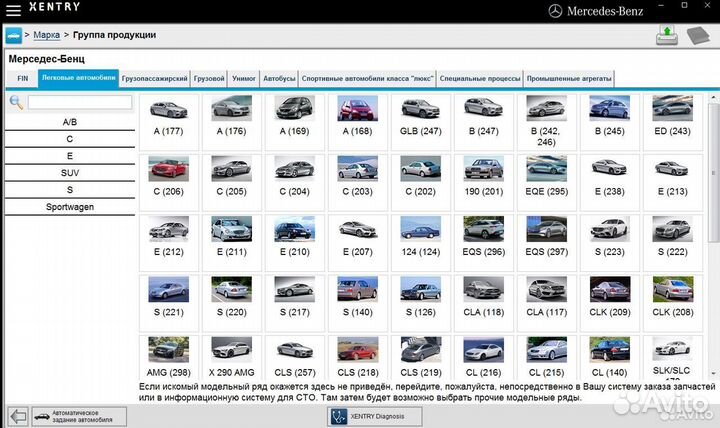The height and width of the screenshot is (428, 720).
Task: Switch to the Грузовой tab
Action: (x=209, y=79)
